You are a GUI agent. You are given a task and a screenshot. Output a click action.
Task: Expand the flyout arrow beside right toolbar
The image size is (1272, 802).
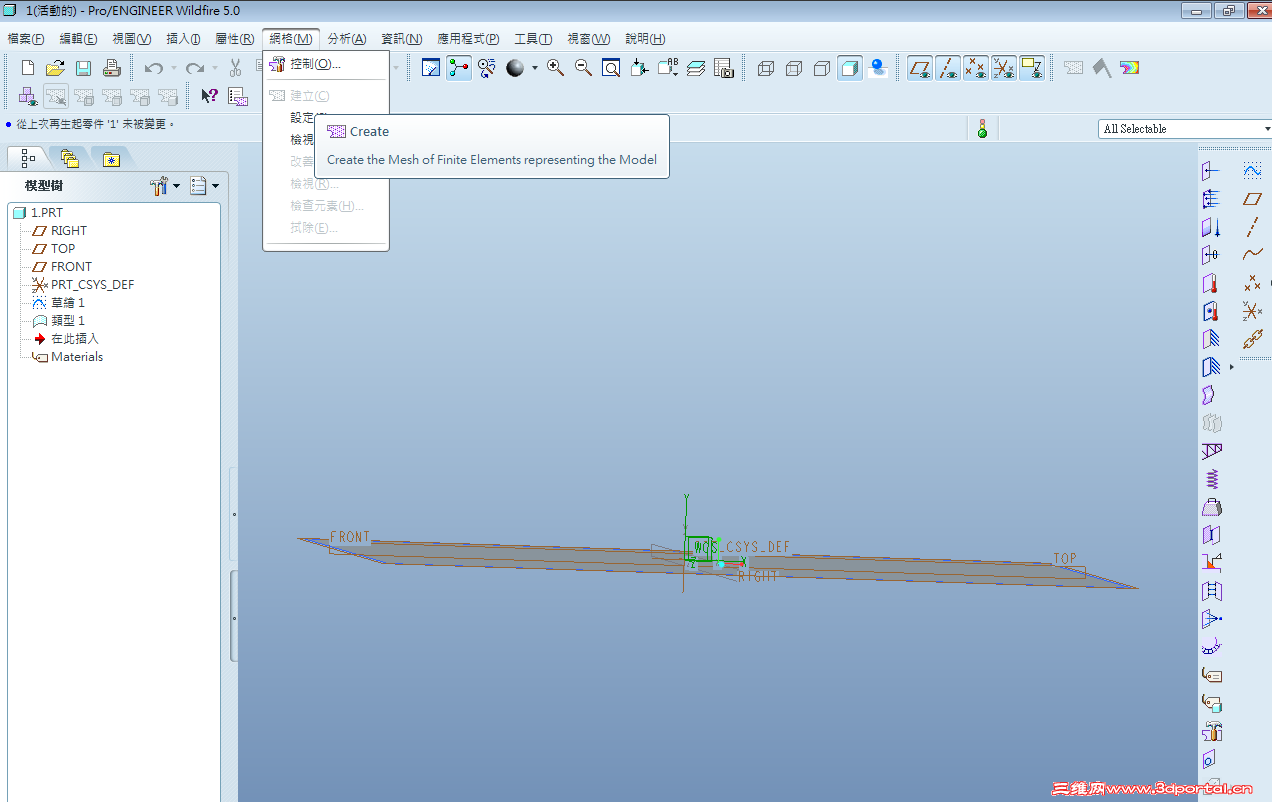click(1232, 368)
